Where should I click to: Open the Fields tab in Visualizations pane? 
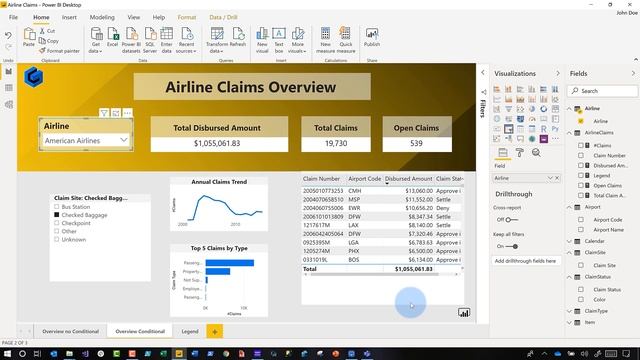[x=503, y=153]
